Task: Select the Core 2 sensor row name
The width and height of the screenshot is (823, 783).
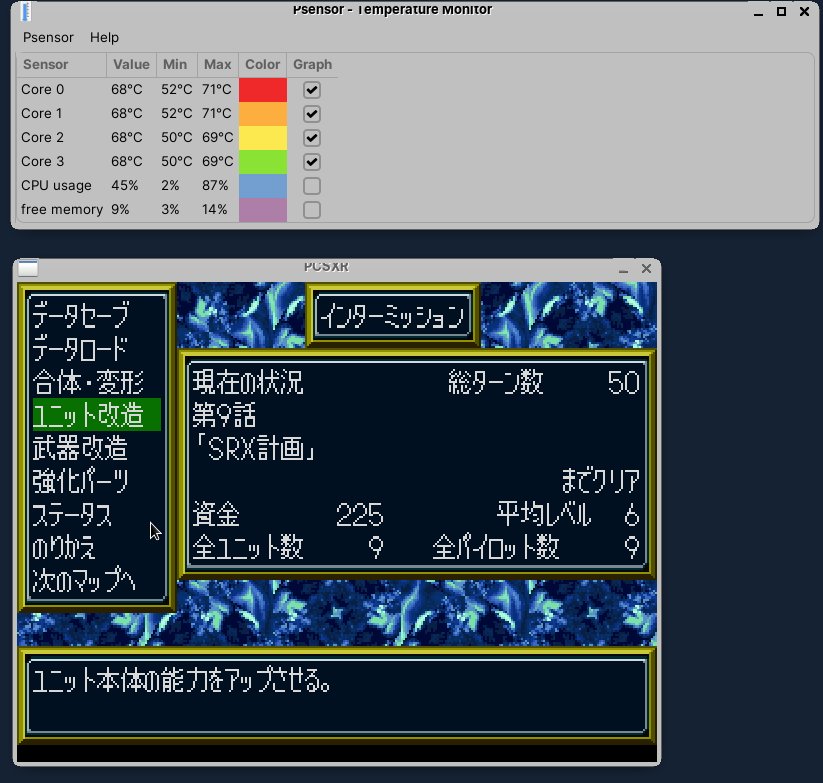Action: (x=43, y=137)
